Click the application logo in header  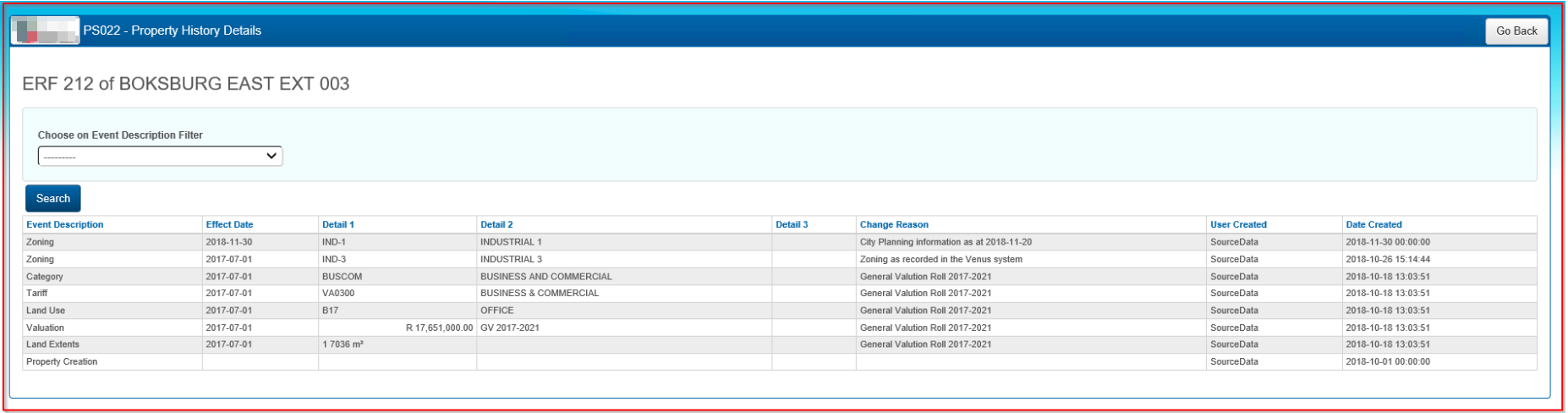[x=45, y=30]
